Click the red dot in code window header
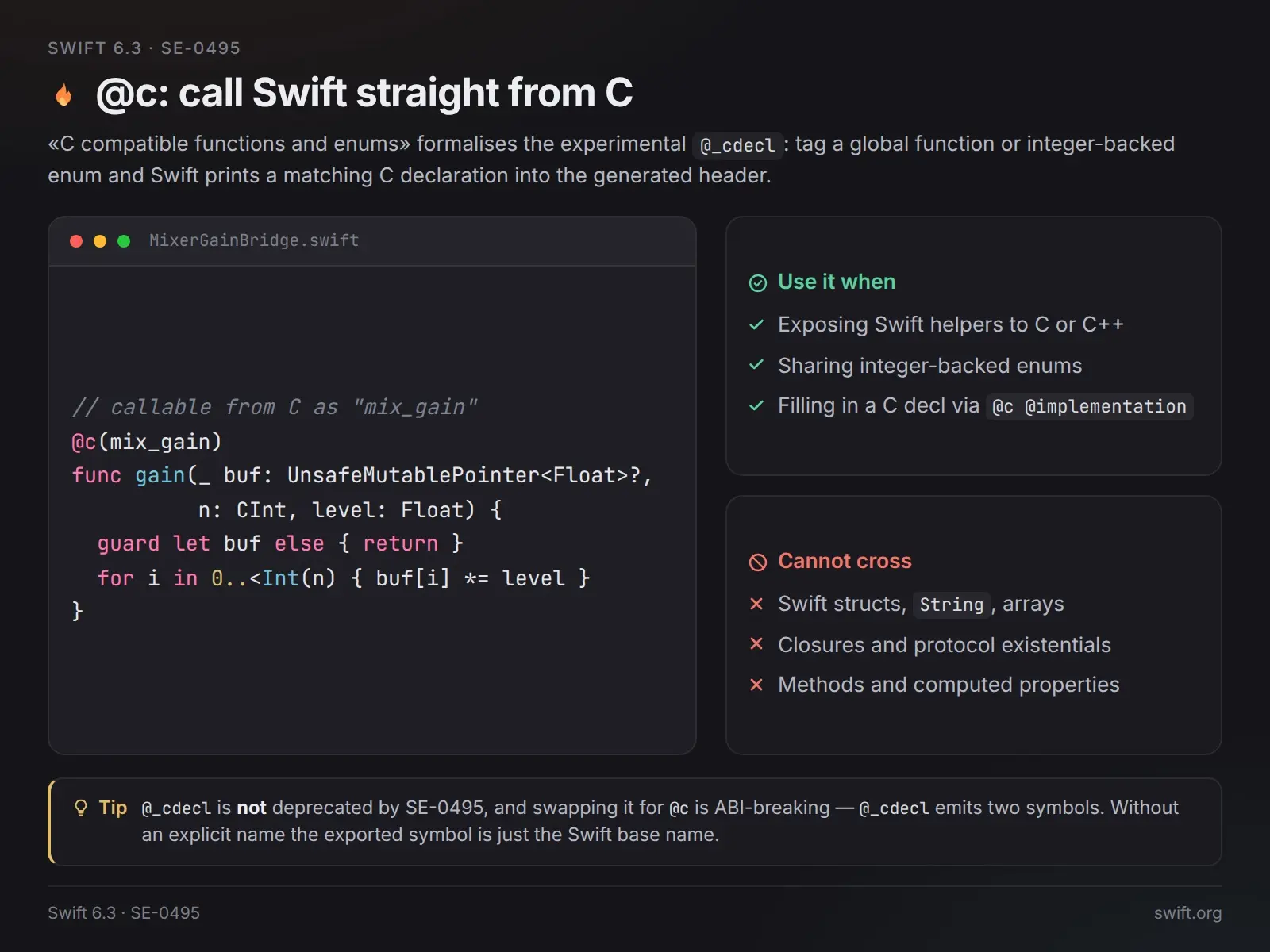Image resolution: width=1270 pixels, height=952 pixels. click(x=76, y=241)
